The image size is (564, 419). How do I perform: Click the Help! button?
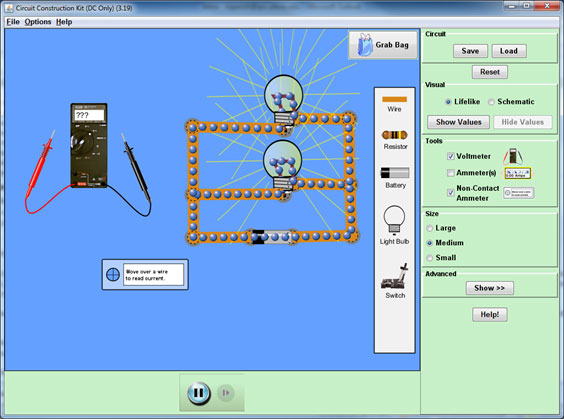coord(490,315)
